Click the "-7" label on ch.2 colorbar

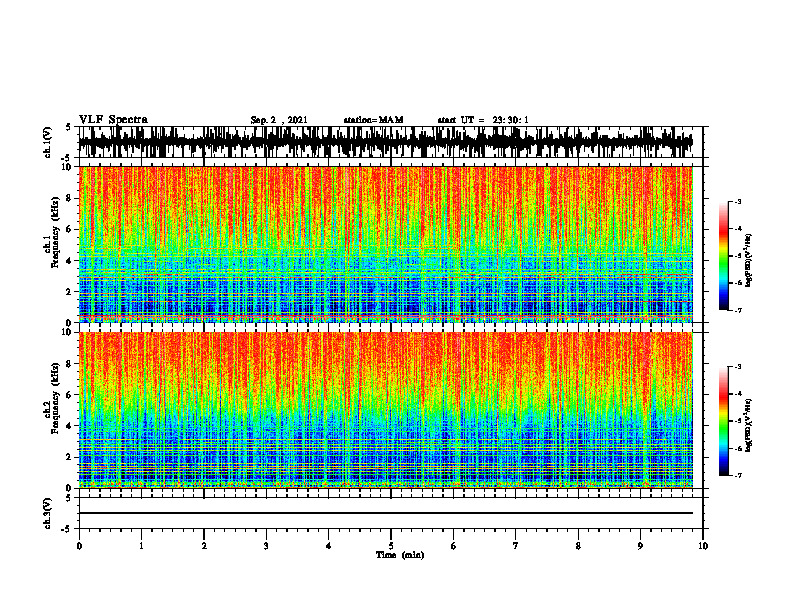pyautogui.click(x=738, y=475)
